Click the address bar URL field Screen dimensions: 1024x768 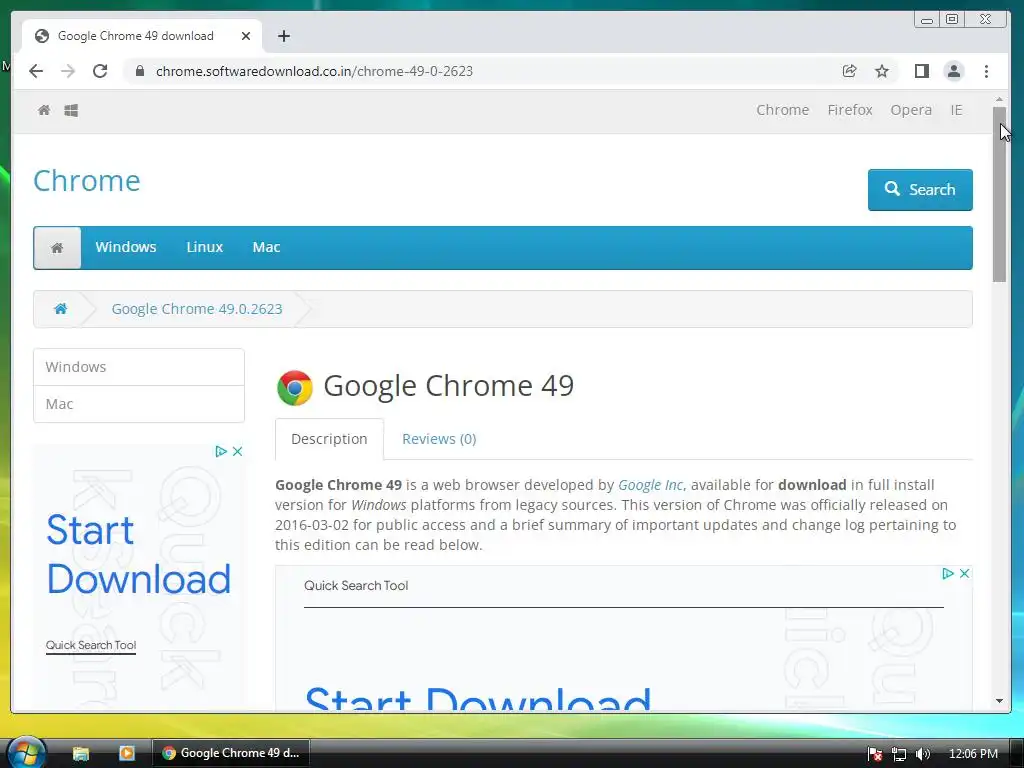[x=483, y=71]
